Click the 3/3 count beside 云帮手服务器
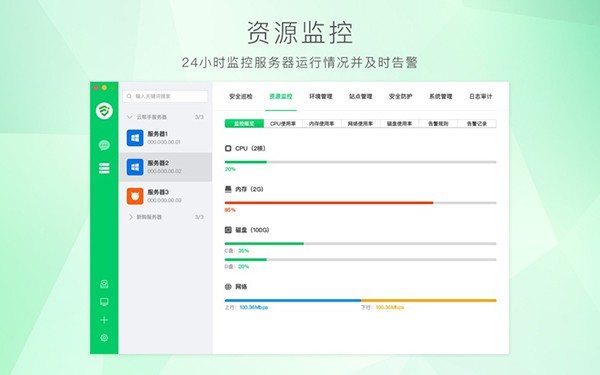Viewport: 600px width, 375px height. 199,117
